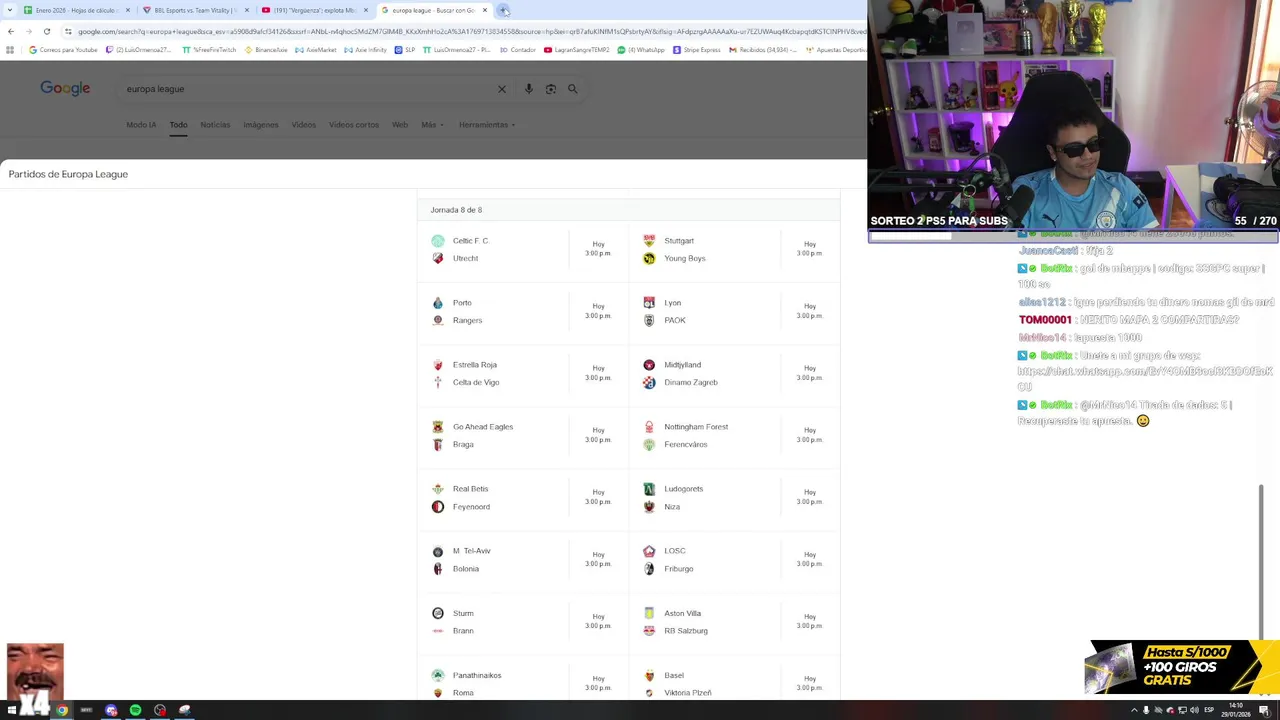Screen dimensions: 1280x720
Task: Reload the page in Chrome
Action: pos(47,31)
